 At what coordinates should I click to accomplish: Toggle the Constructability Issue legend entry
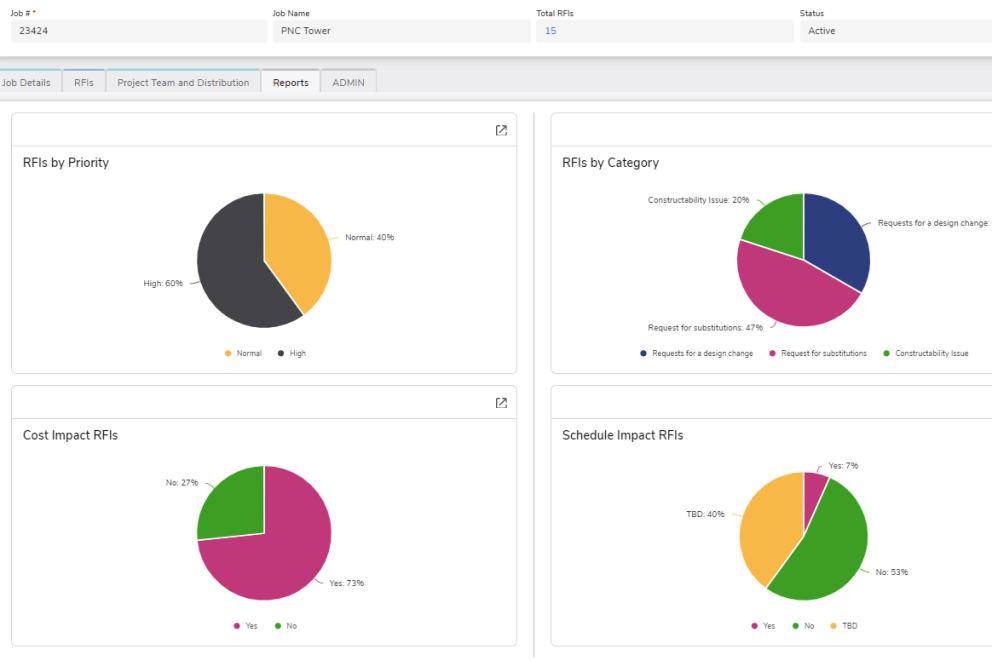pos(925,353)
